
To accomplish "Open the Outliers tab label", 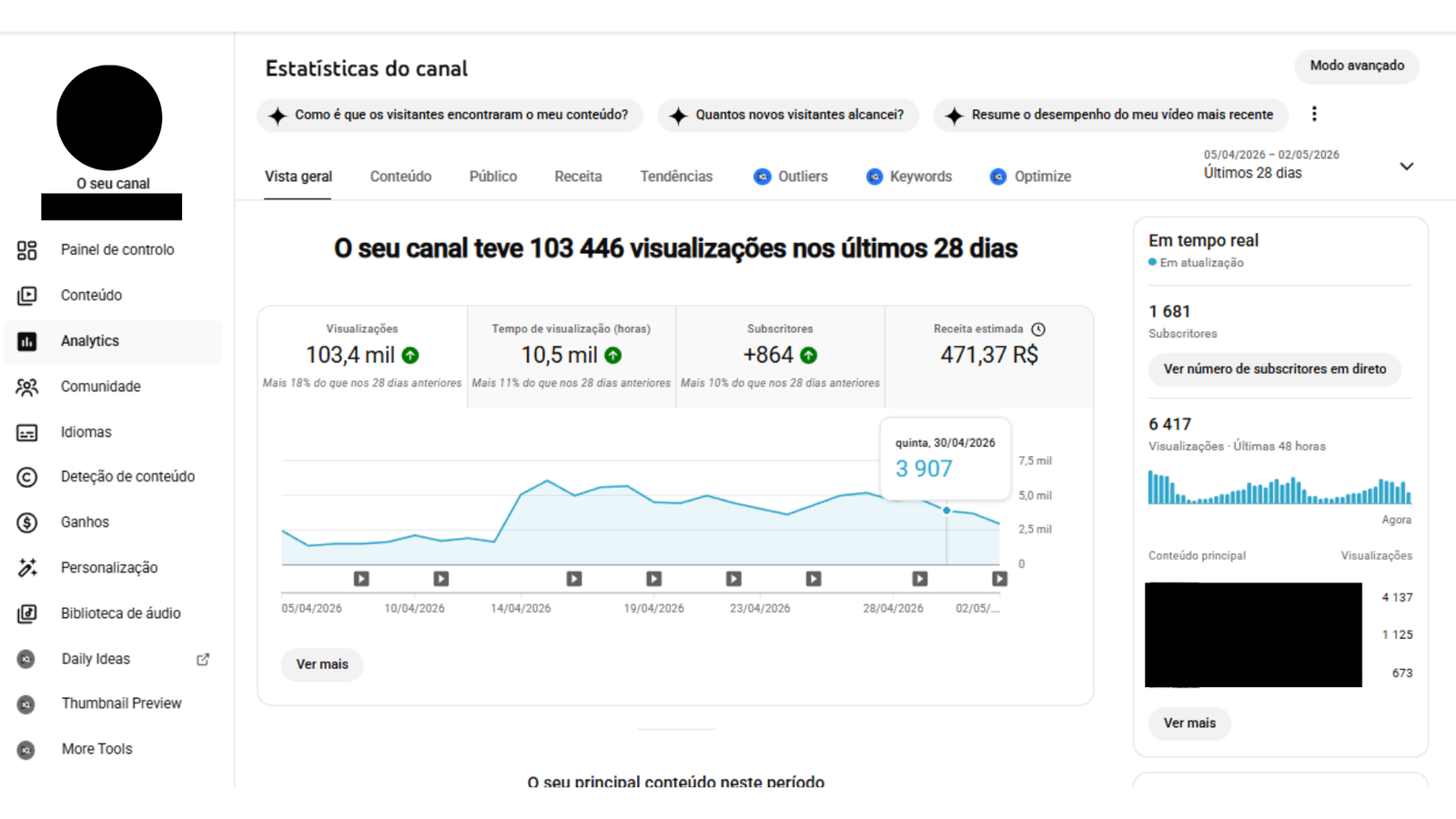I will pyautogui.click(x=803, y=177).
